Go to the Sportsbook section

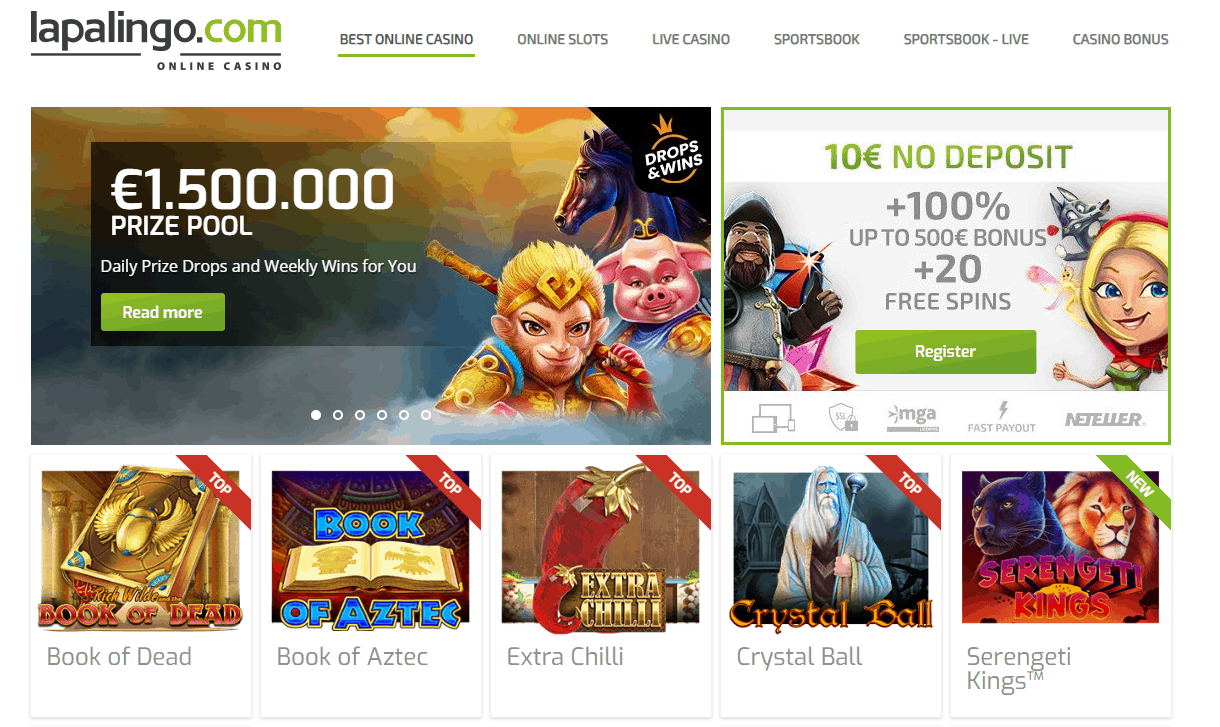tap(817, 40)
